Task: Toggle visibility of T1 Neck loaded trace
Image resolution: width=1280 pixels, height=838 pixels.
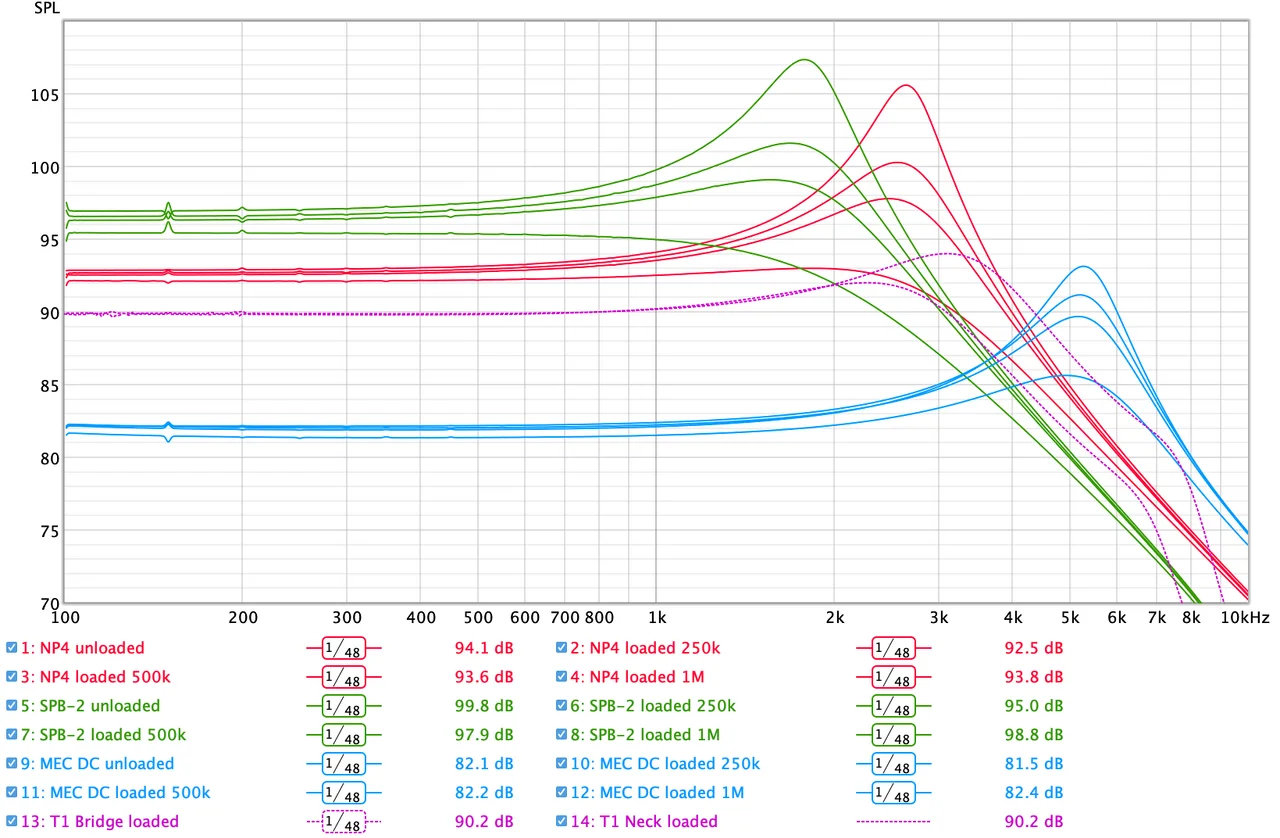Action: coord(562,822)
